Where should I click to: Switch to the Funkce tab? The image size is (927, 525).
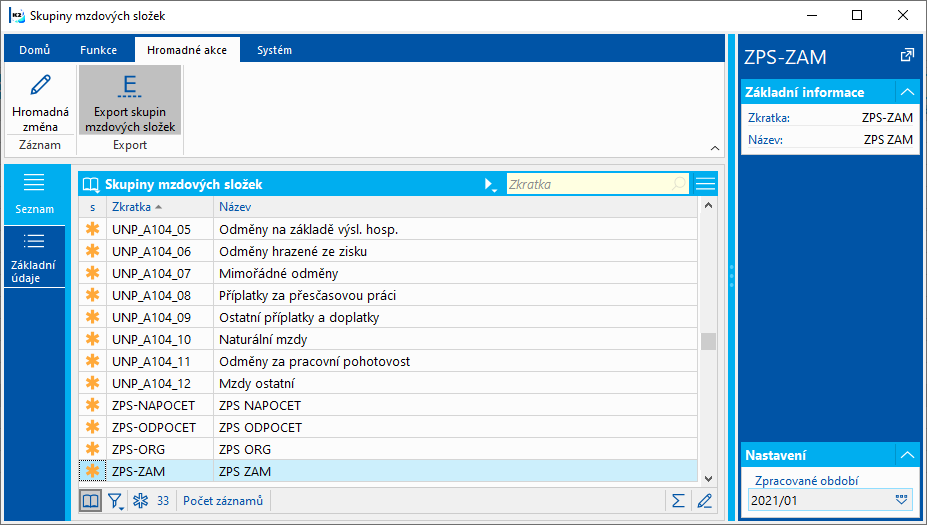coord(98,50)
